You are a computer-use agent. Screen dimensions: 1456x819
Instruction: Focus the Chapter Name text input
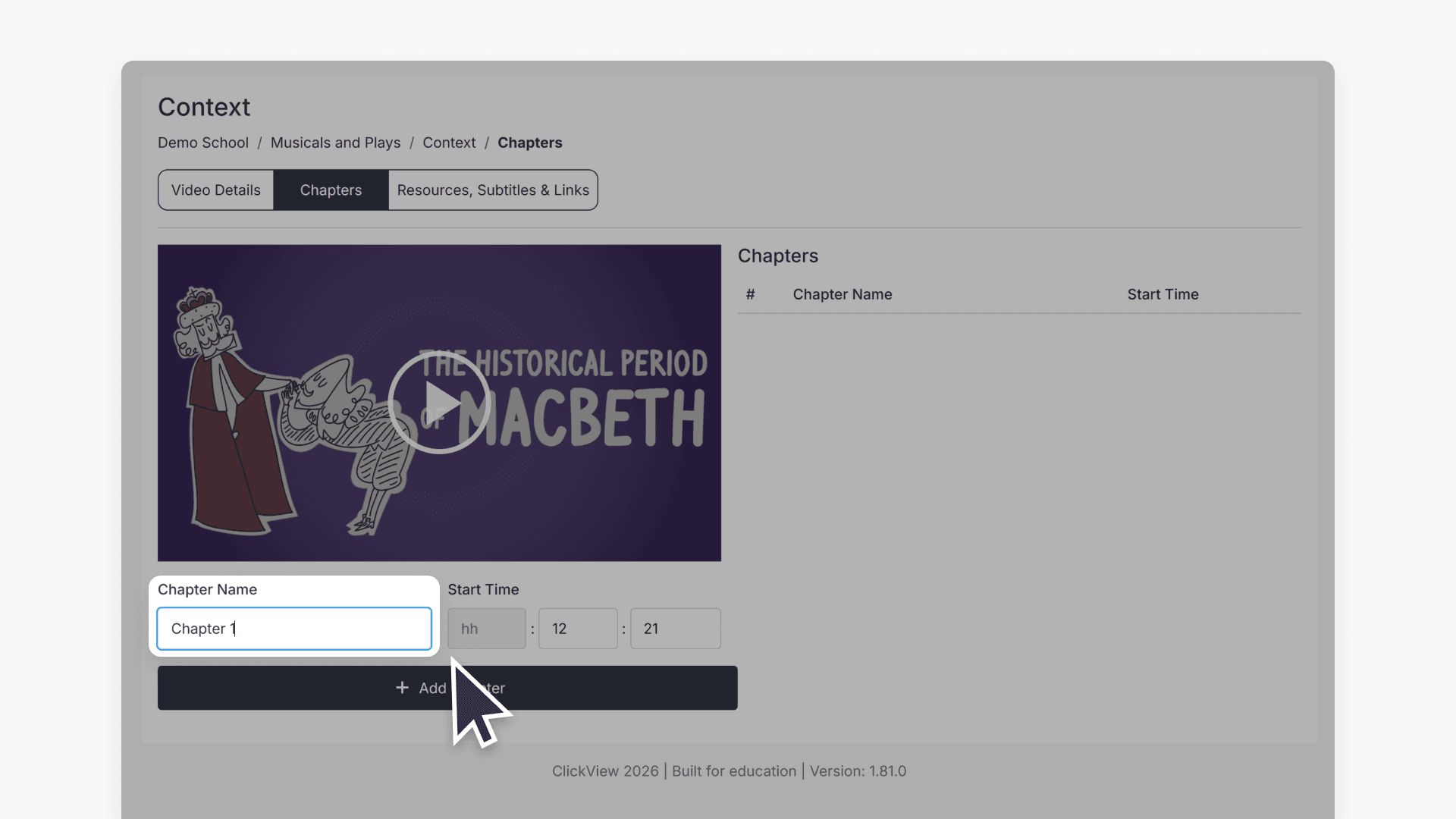click(294, 629)
